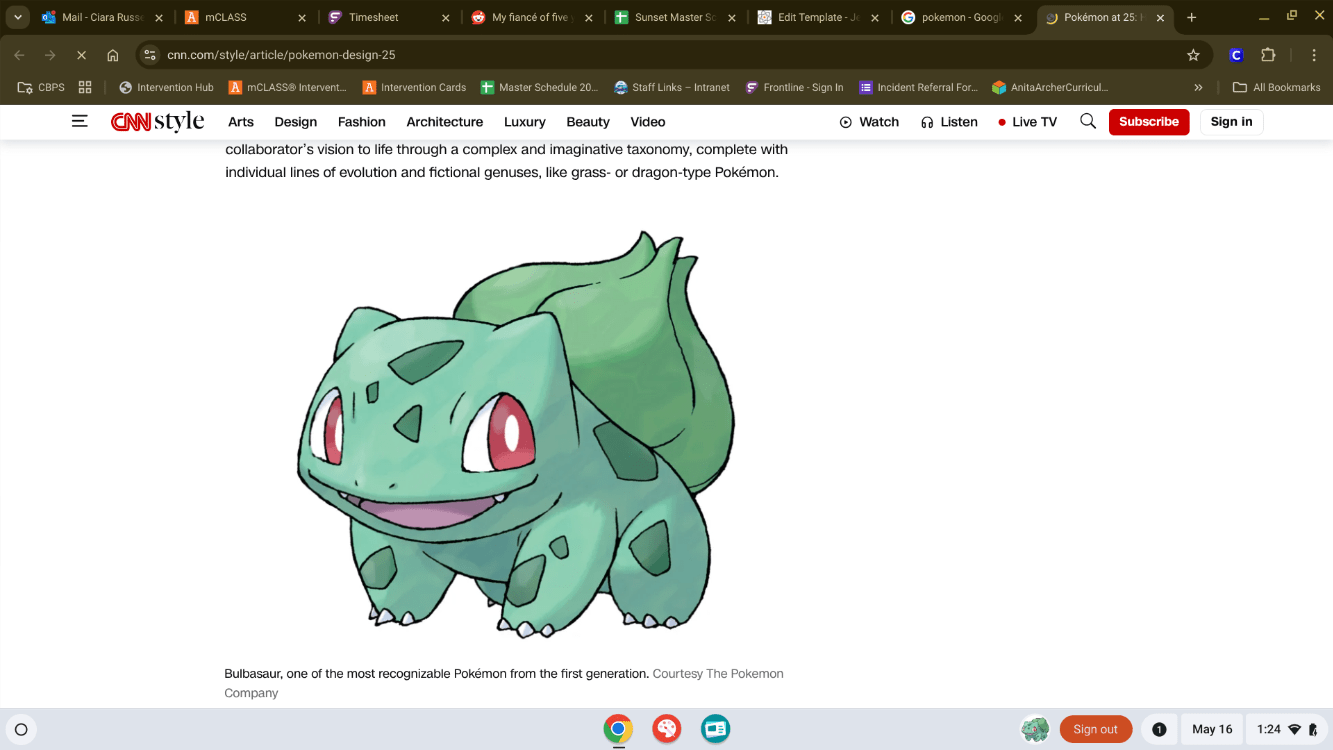
Task: Open the Architecture section
Action: point(445,122)
